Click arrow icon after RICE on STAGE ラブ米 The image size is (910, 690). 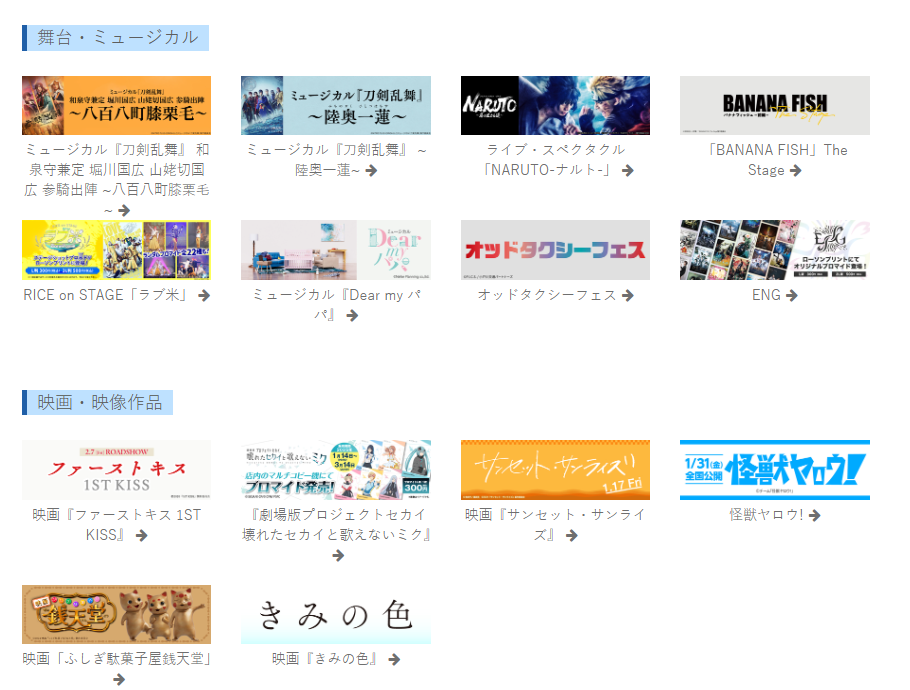[x=204, y=295]
